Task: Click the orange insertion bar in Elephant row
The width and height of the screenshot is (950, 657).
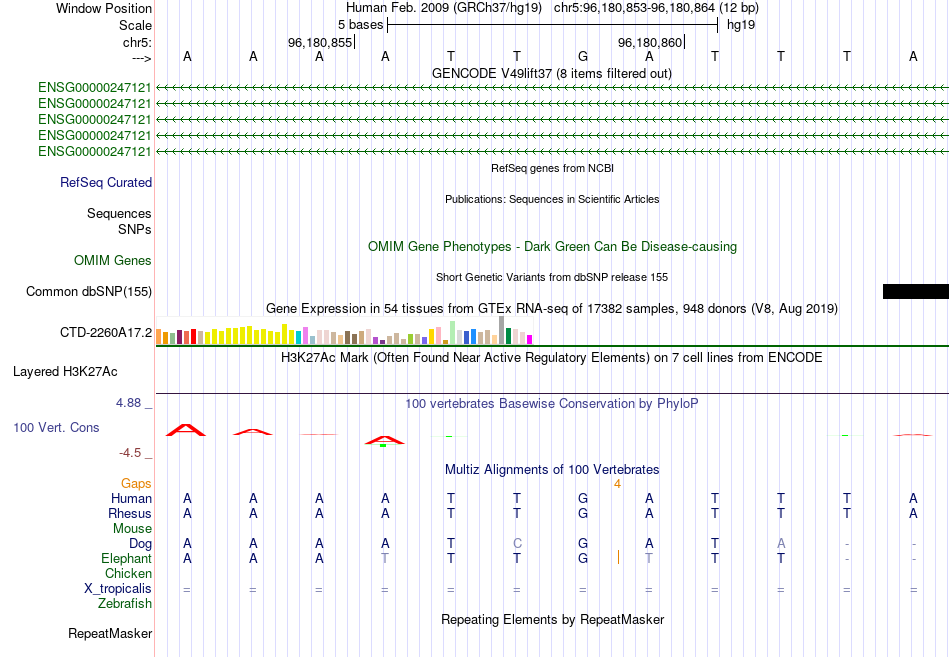Action: (x=618, y=558)
